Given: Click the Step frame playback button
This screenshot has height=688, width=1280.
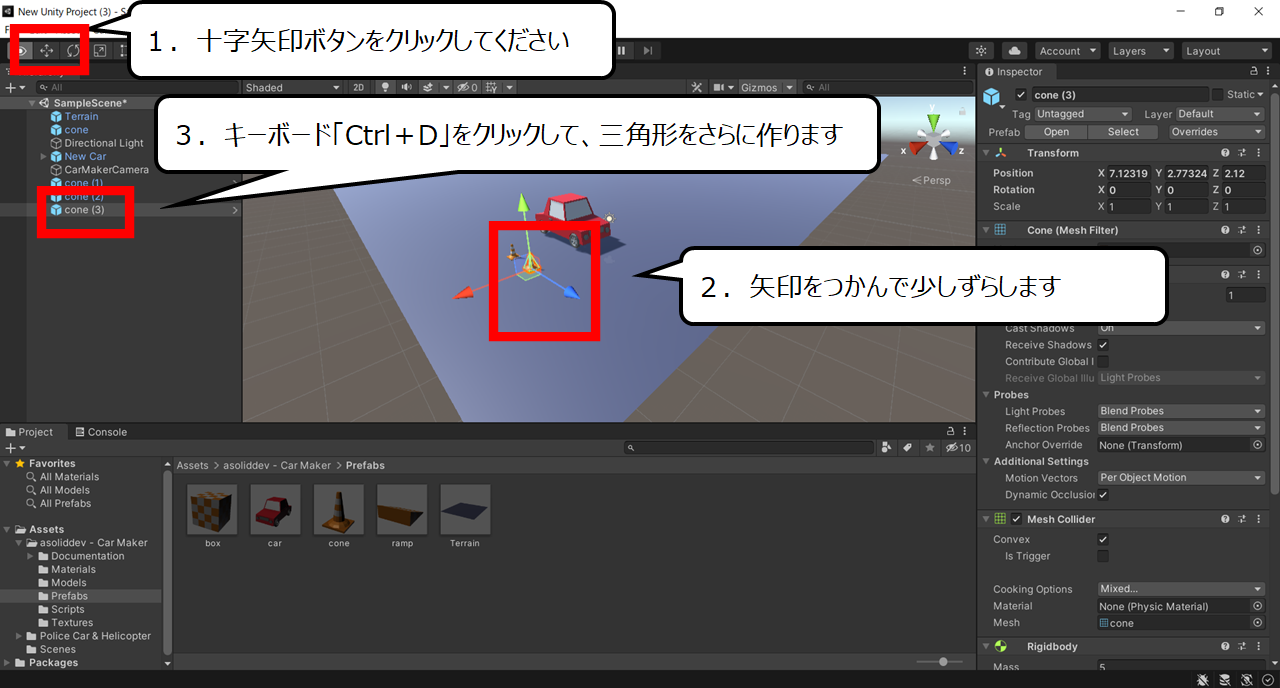Looking at the screenshot, I should [x=648, y=51].
